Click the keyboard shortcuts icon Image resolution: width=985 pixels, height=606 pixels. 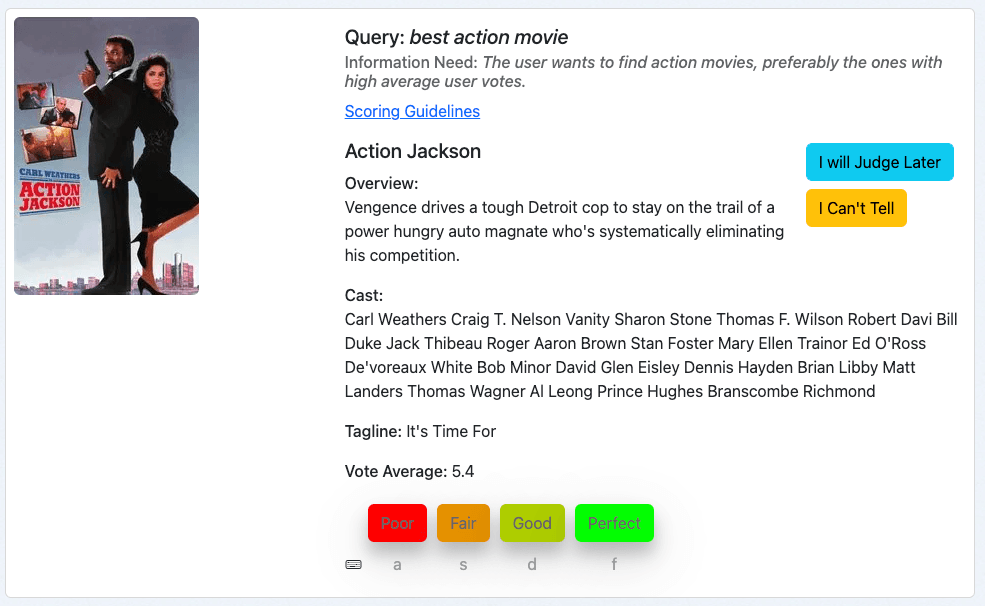tap(353, 565)
